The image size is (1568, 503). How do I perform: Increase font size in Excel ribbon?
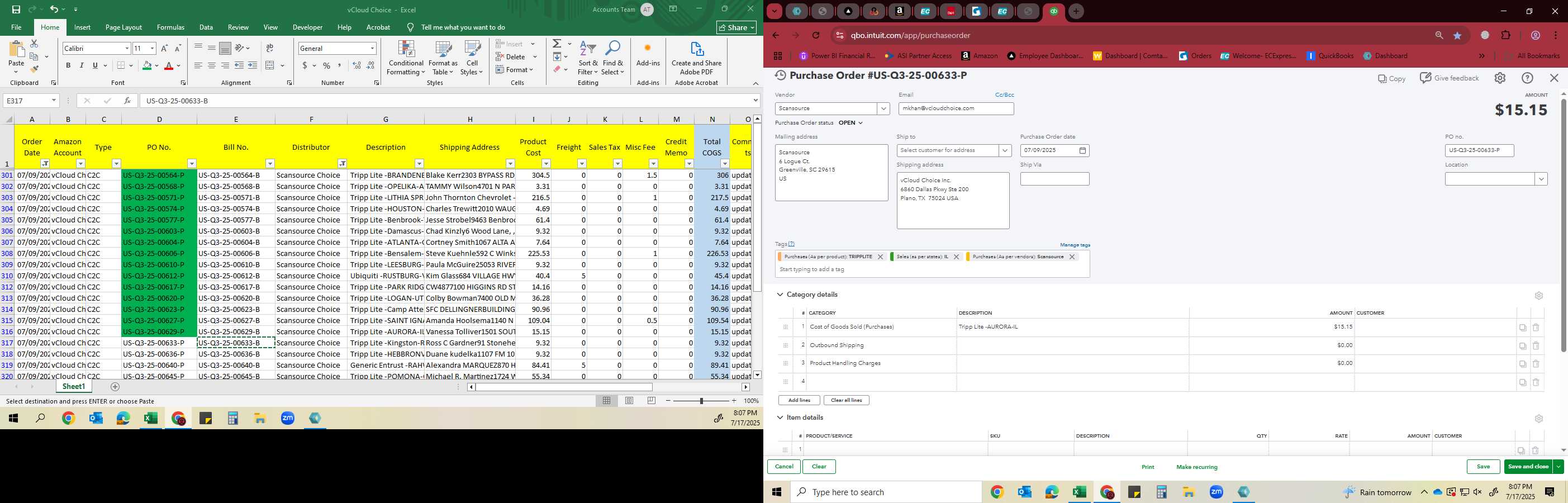164,48
